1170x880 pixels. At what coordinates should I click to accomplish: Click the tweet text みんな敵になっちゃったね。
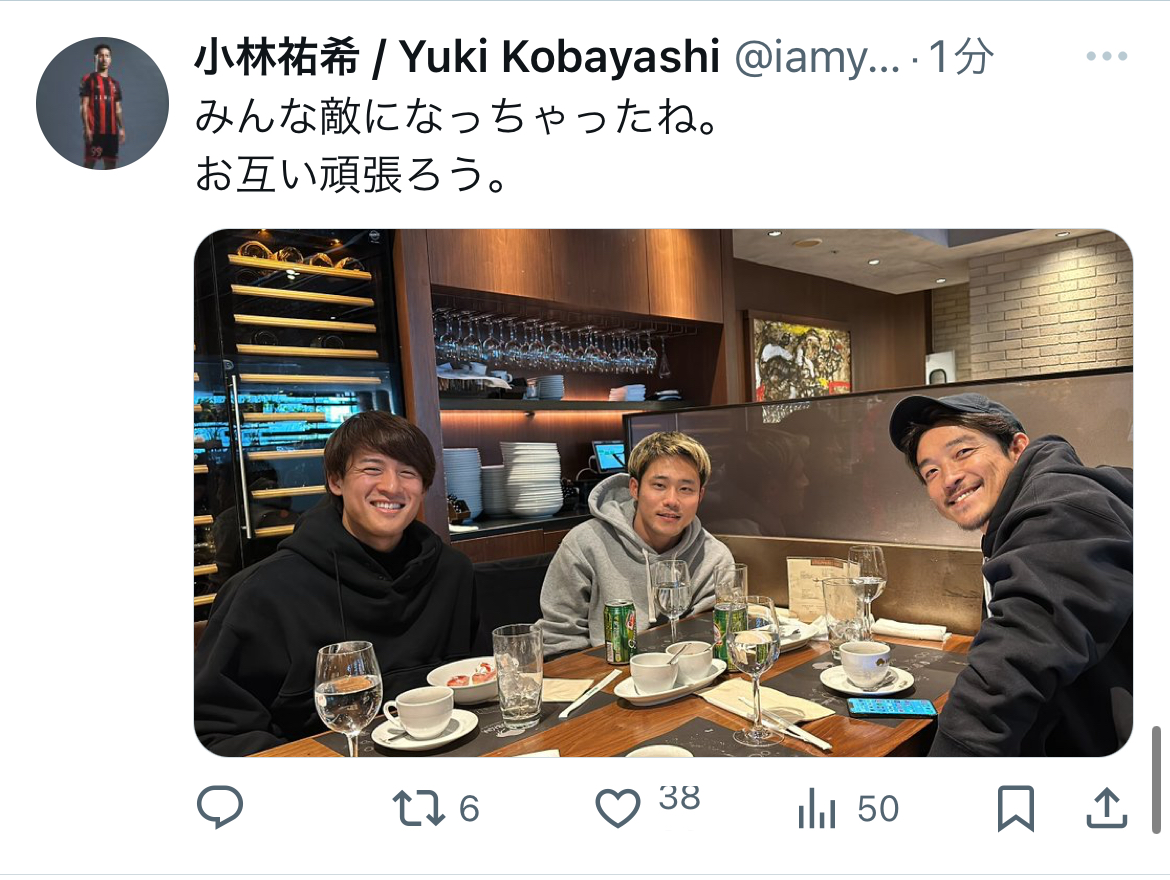457,118
